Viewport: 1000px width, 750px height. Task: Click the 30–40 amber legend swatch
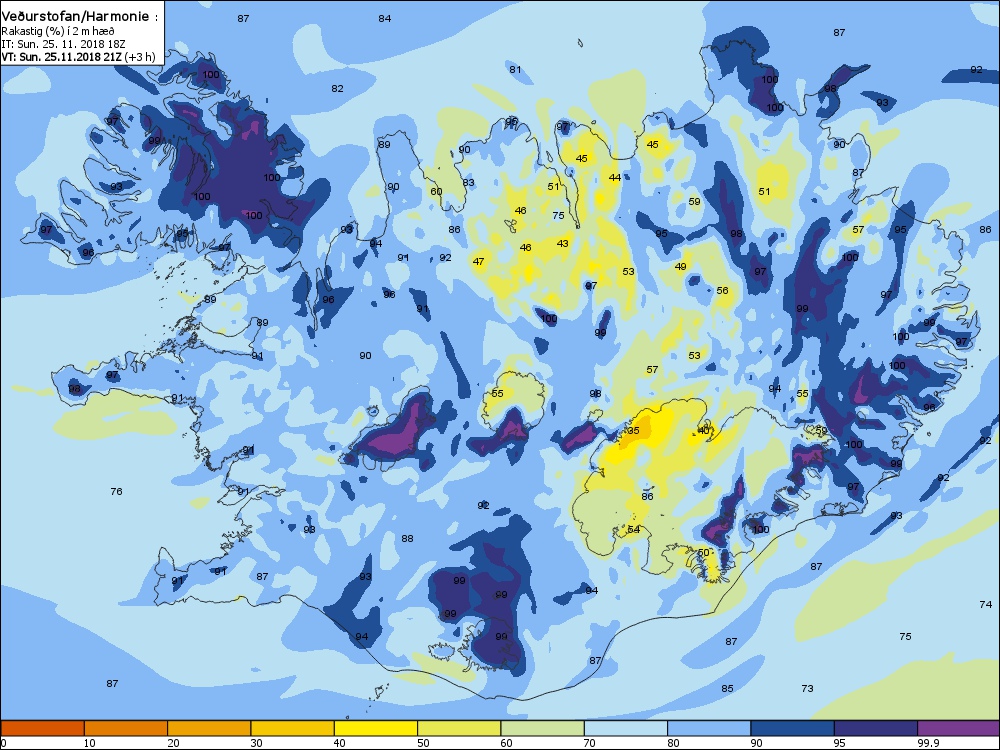pyautogui.click(x=293, y=728)
